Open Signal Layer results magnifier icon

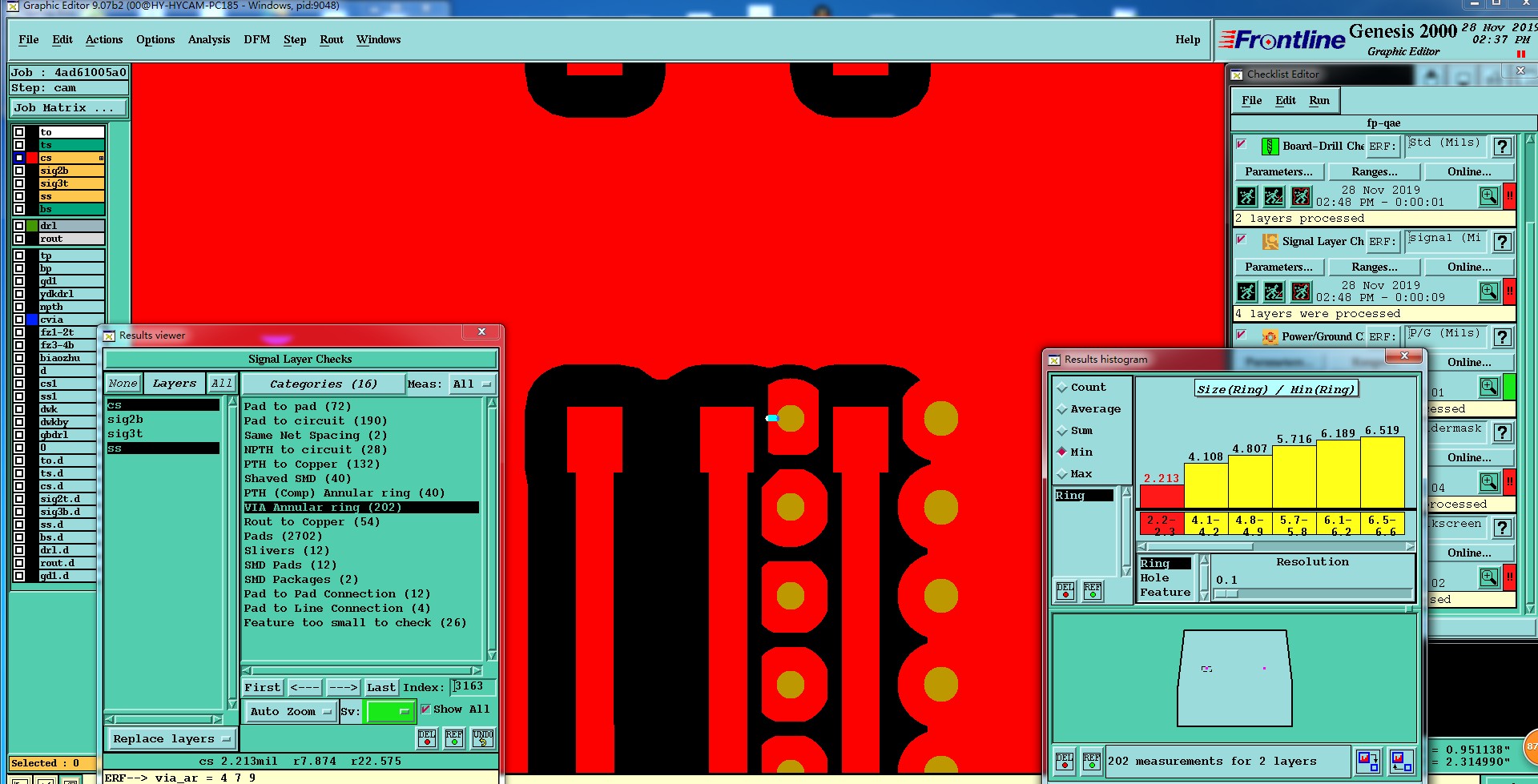pos(1488,291)
